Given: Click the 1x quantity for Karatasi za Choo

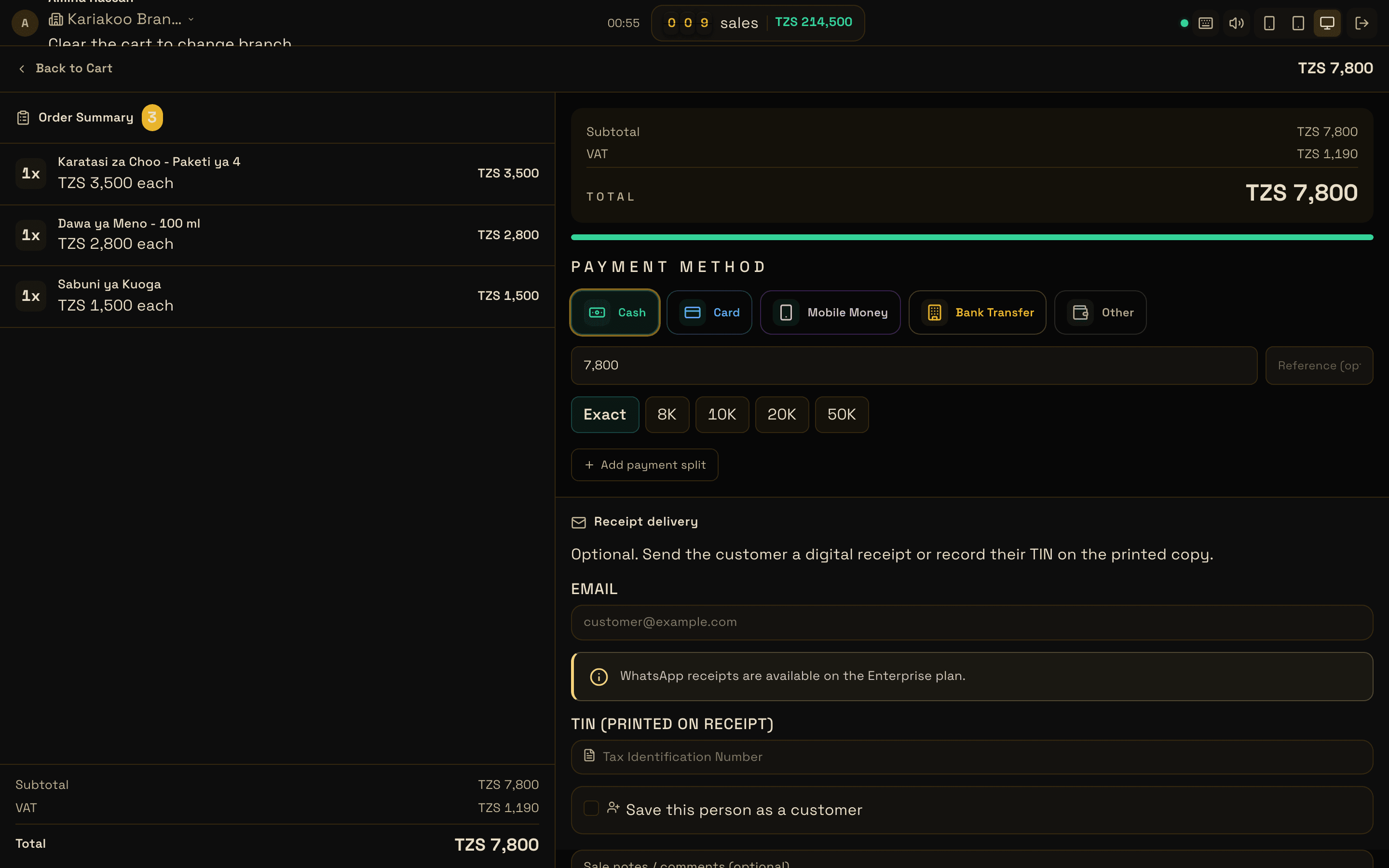Looking at the screenshot, I should point(31,174).
